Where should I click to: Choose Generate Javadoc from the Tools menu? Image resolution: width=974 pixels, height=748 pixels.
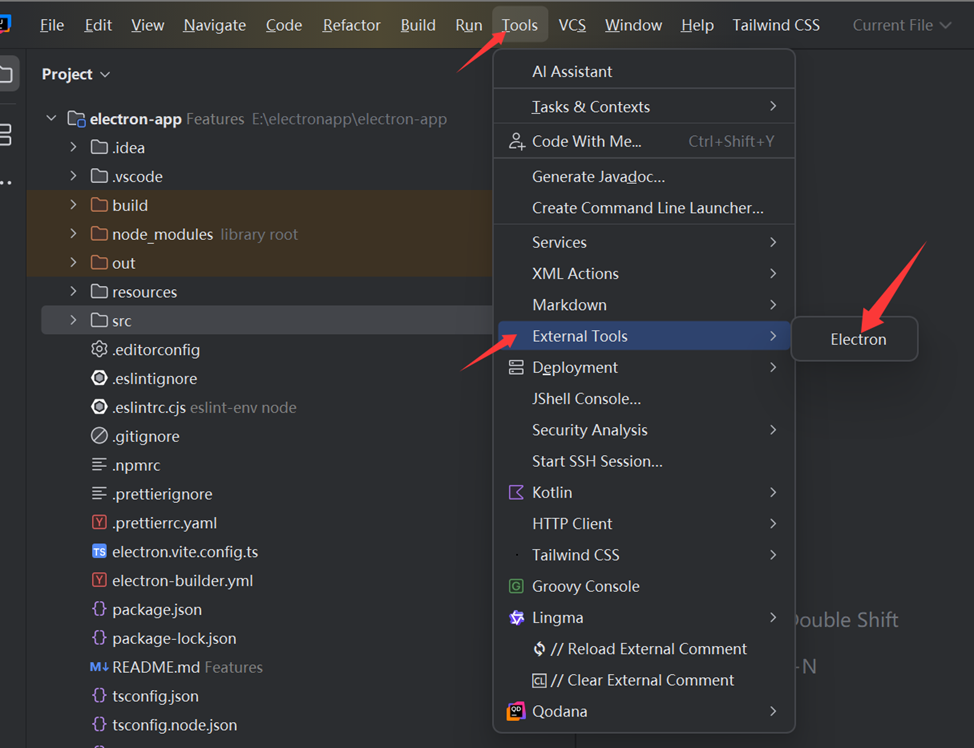(598, 177)
